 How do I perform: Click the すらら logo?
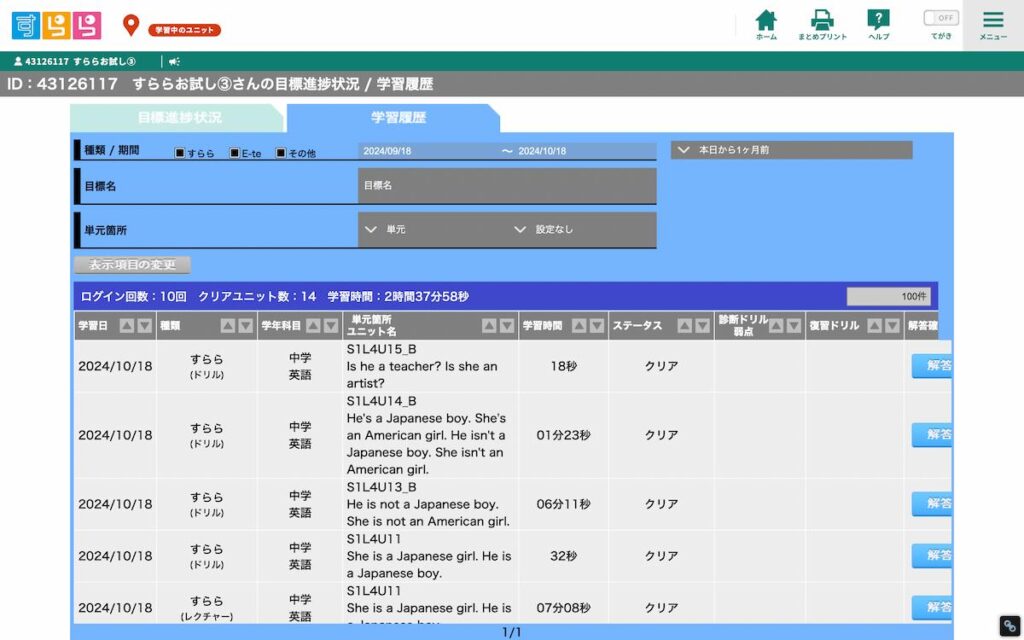(56, 25)
